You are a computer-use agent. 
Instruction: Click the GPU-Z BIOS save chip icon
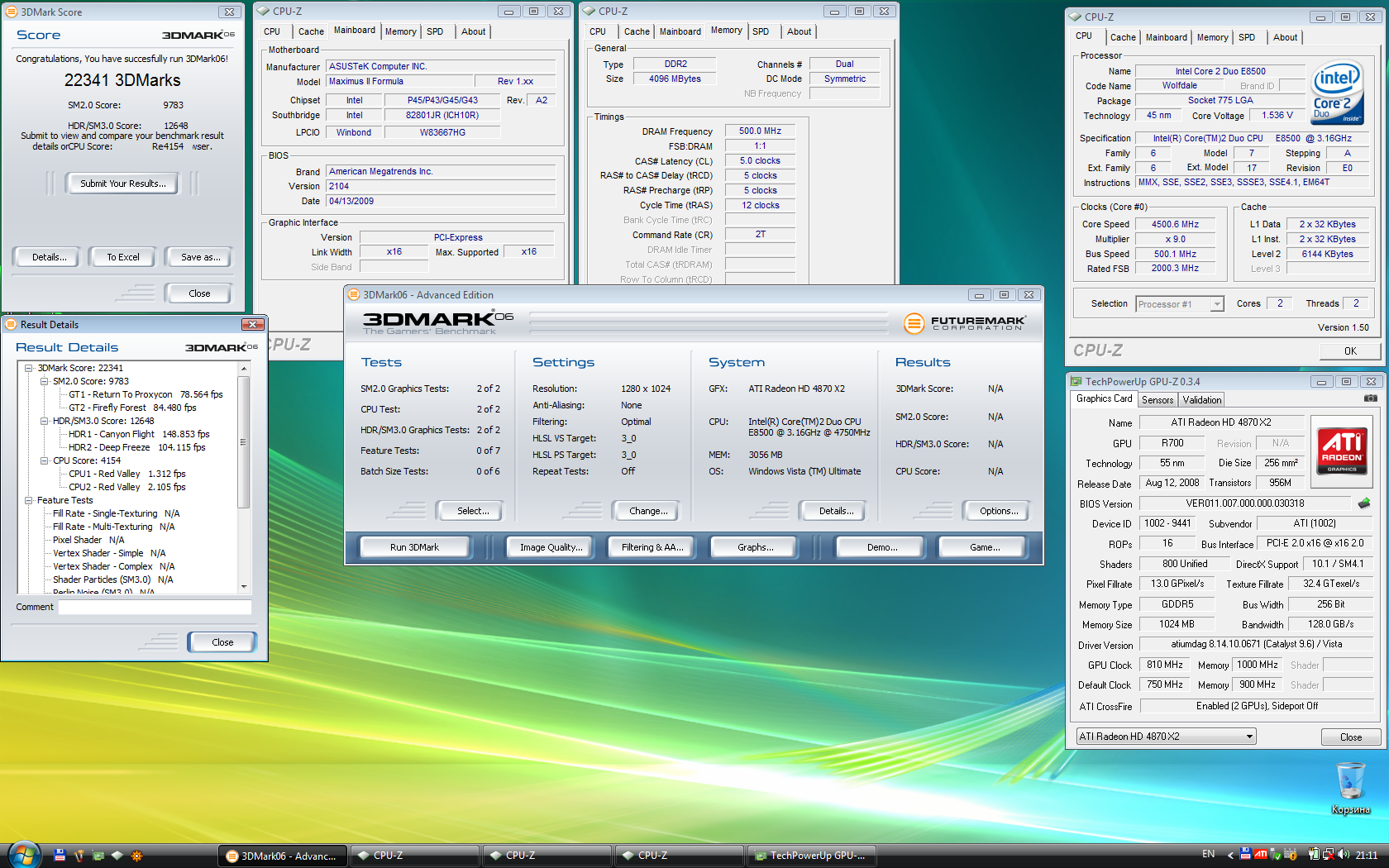[1364, 503]
